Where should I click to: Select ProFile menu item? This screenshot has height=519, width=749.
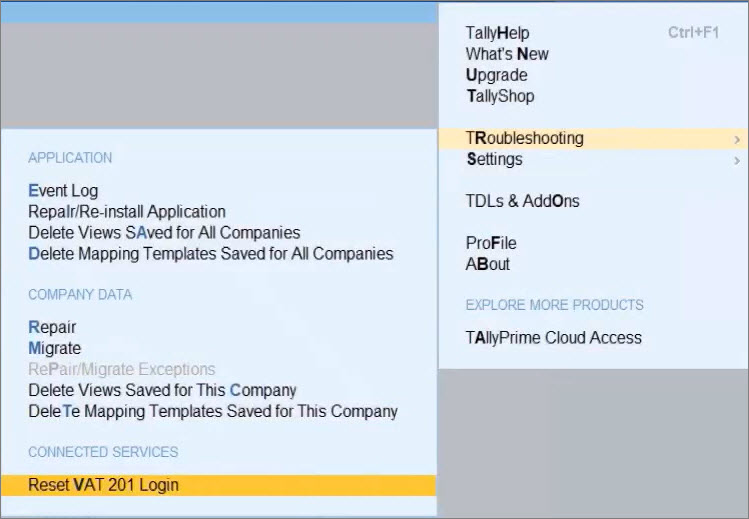coord(491,243)
